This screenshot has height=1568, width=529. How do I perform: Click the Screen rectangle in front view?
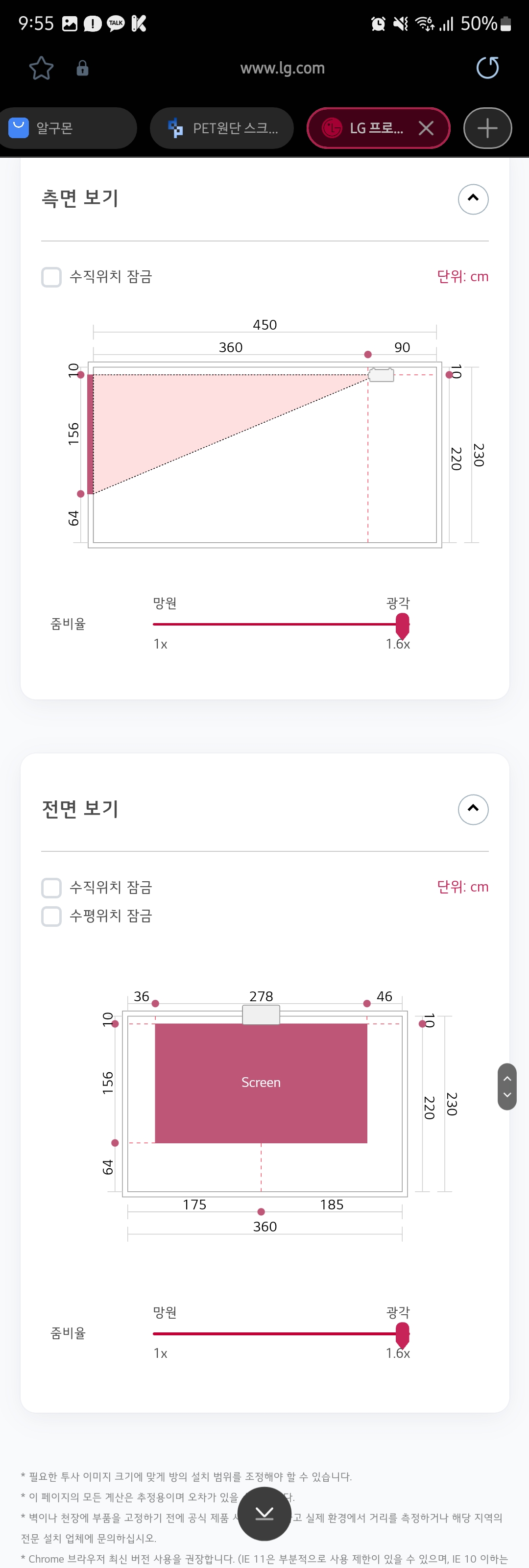point(261,1083)
